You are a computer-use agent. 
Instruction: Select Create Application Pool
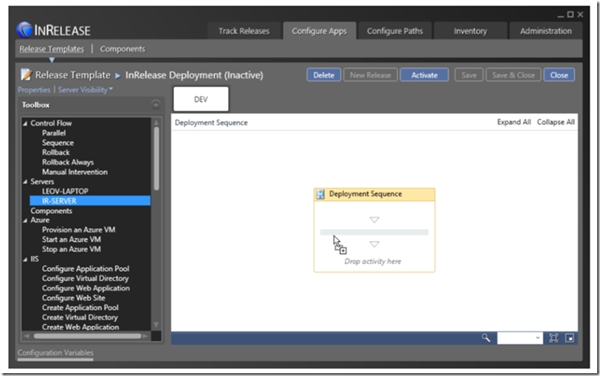click(80, 308)
